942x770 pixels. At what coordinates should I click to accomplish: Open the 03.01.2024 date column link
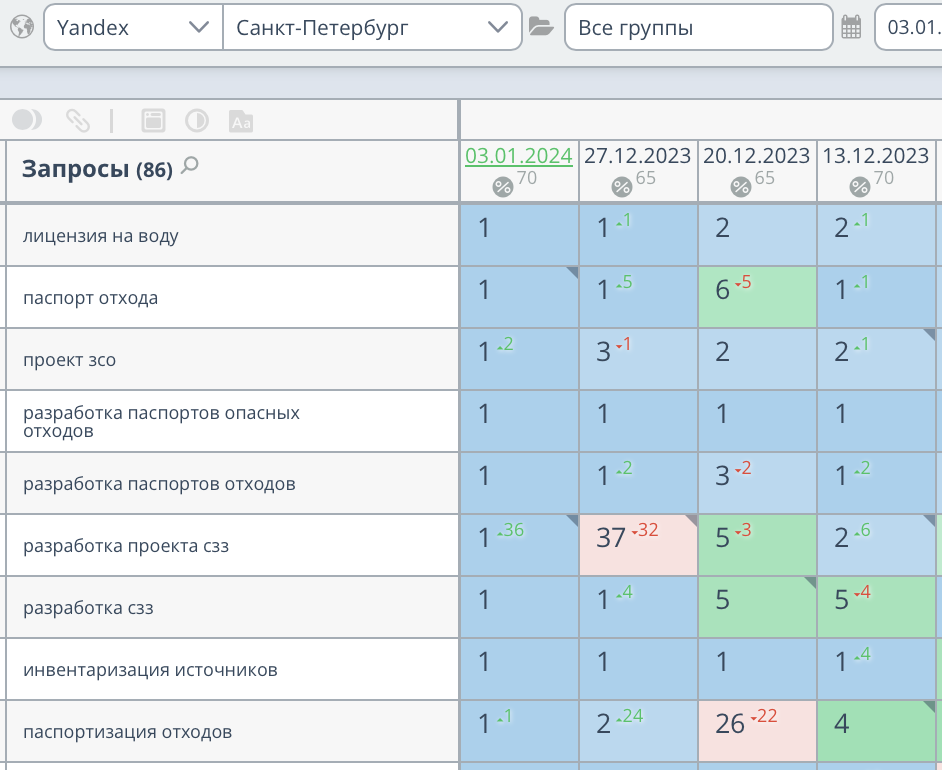tap(518, 156)
